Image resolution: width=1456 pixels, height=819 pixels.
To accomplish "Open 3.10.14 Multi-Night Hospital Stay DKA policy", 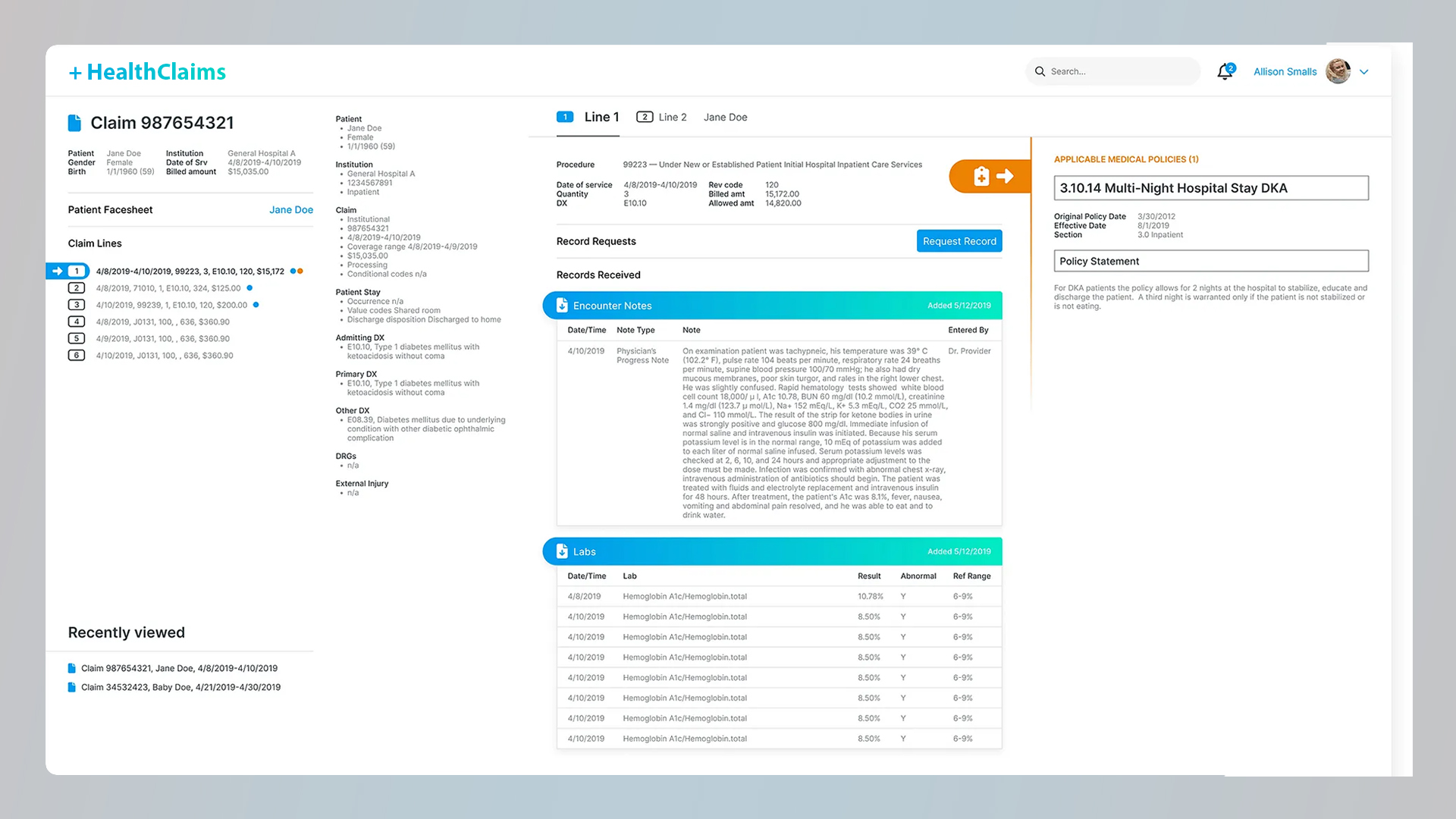I will 1210,188.
